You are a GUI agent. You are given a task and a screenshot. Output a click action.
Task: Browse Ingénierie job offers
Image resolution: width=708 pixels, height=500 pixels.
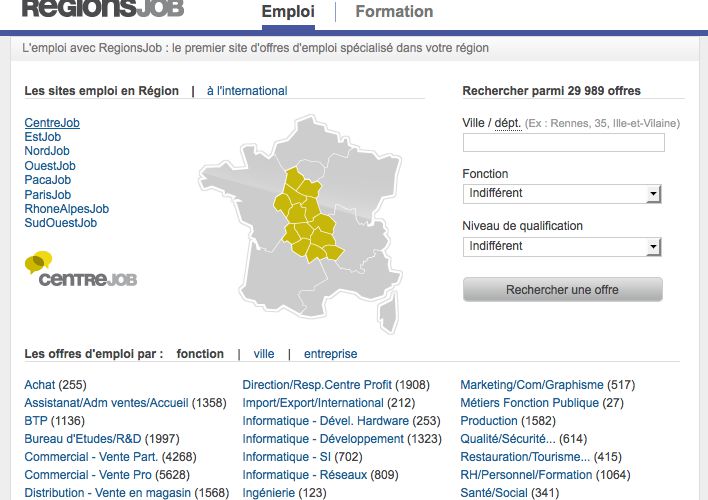coord(269,493)
